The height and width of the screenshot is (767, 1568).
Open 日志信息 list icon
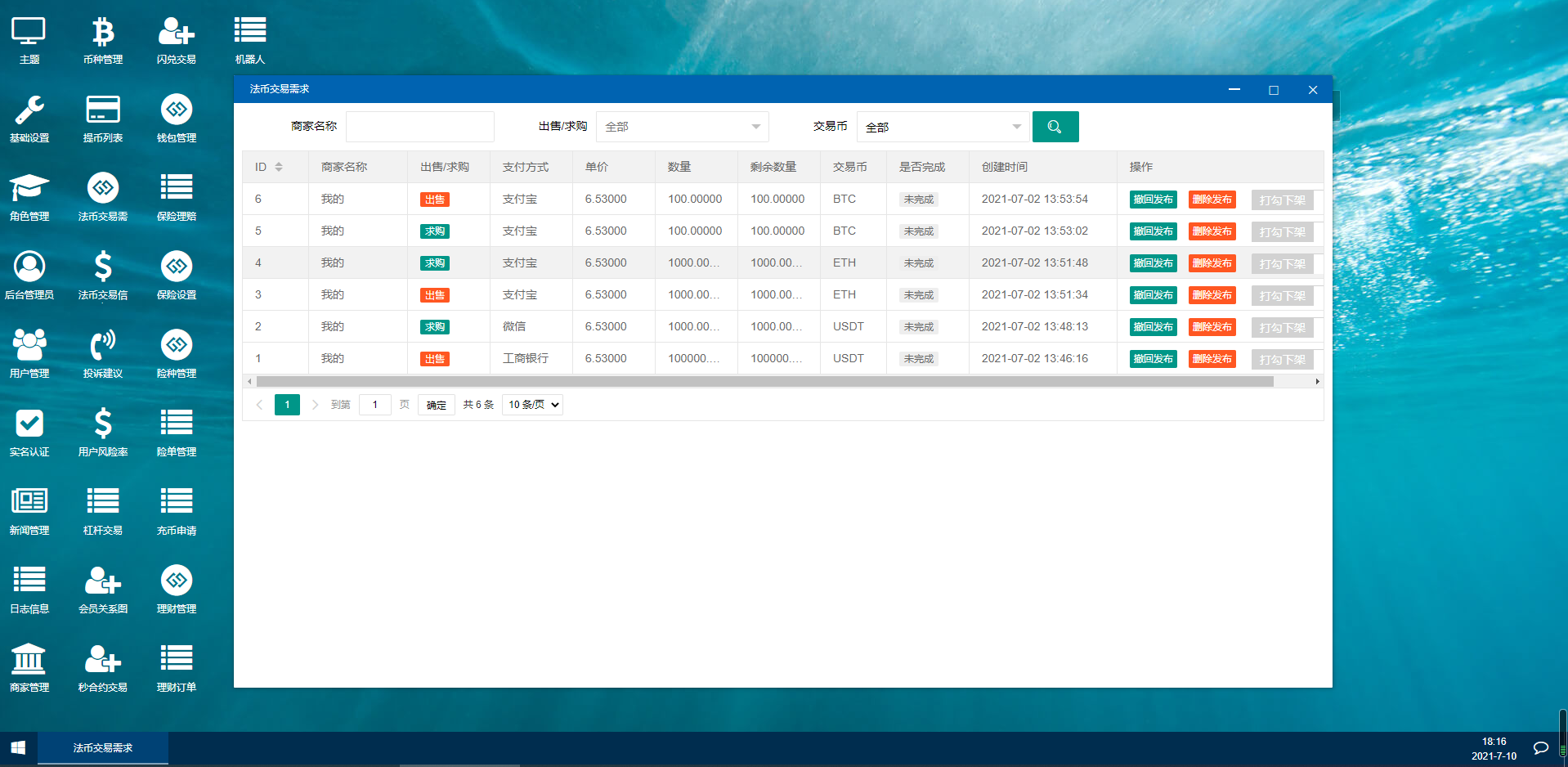pyautogui.click(x=29, y=590)
